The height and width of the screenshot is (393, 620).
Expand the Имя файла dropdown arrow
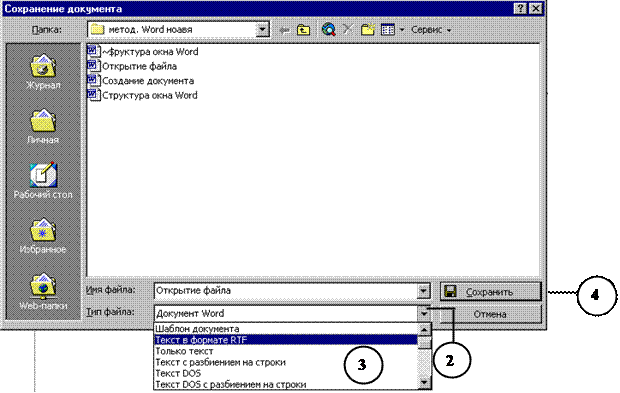423,291
